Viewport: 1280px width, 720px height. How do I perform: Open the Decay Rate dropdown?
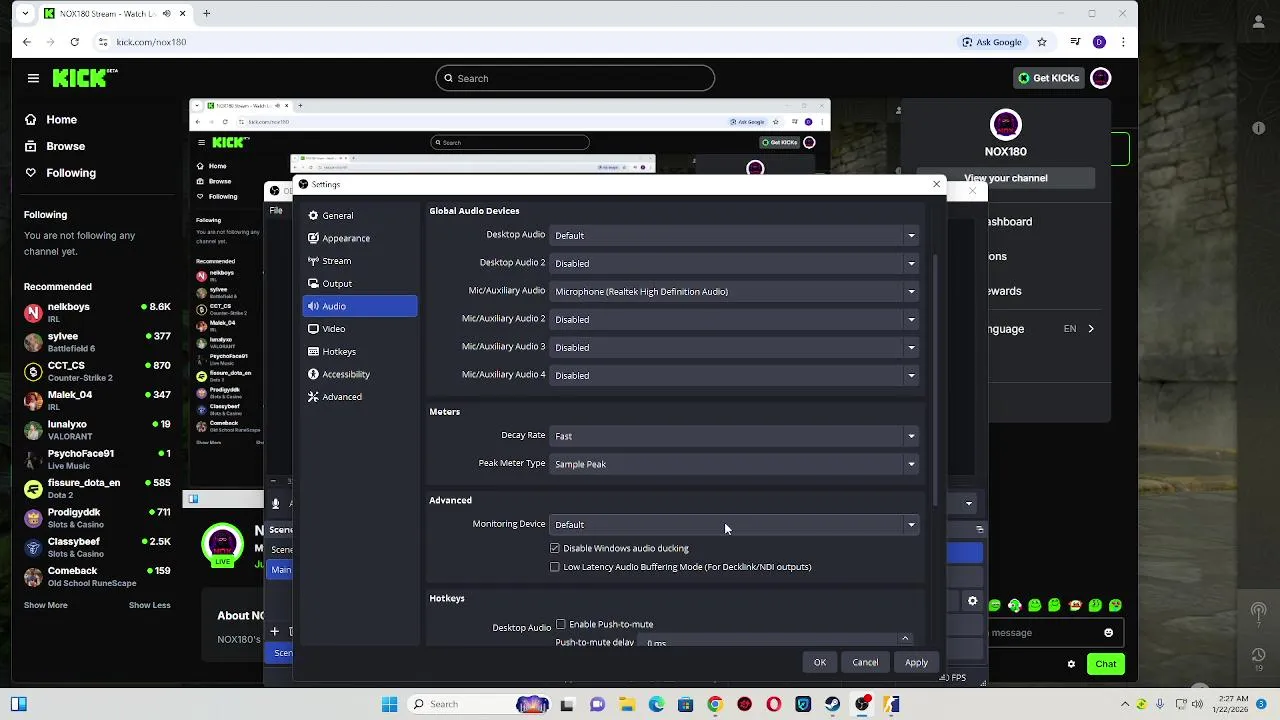[x=734, y=436]
